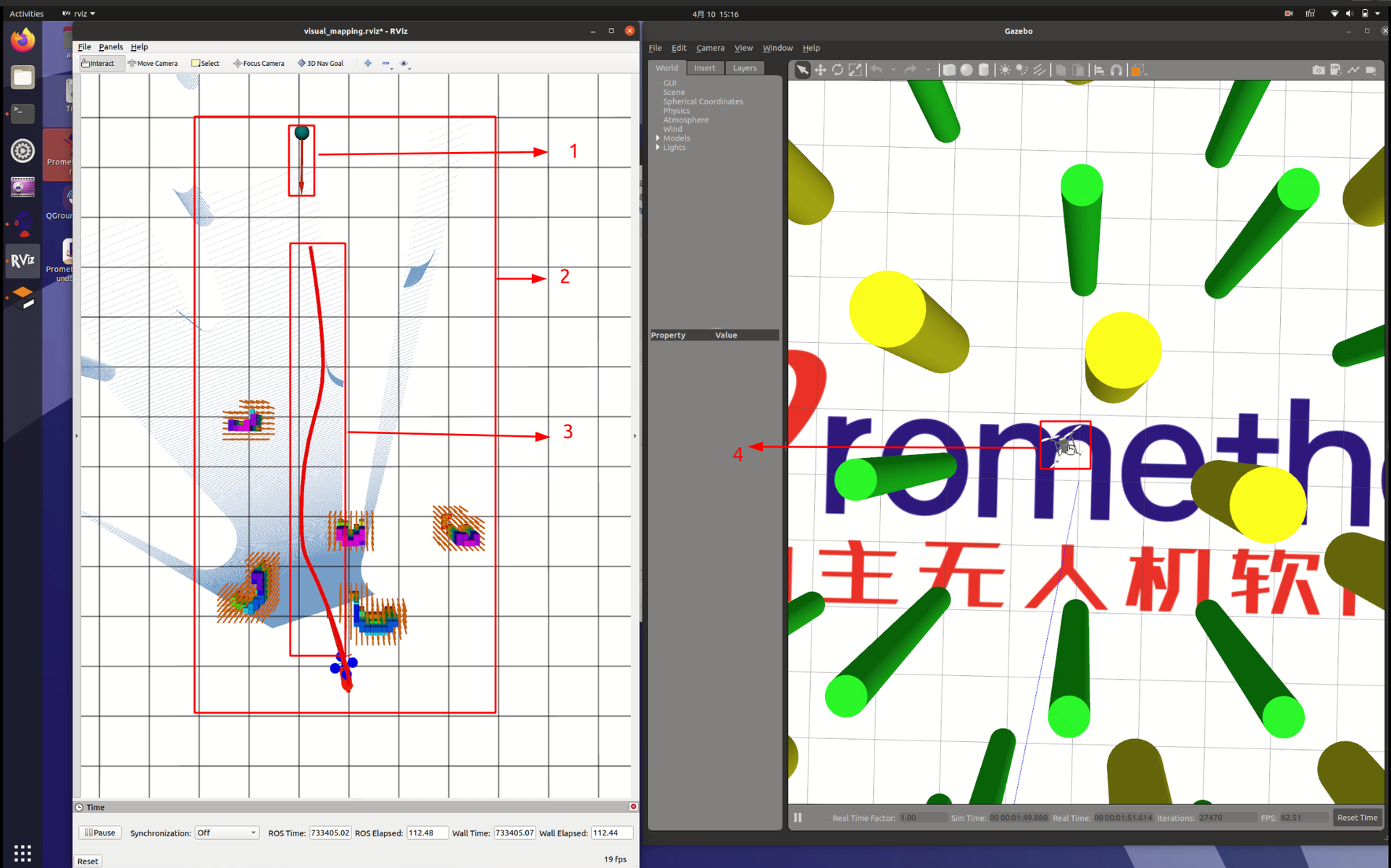Open the Gazebo Edit menu

[679, 48]
